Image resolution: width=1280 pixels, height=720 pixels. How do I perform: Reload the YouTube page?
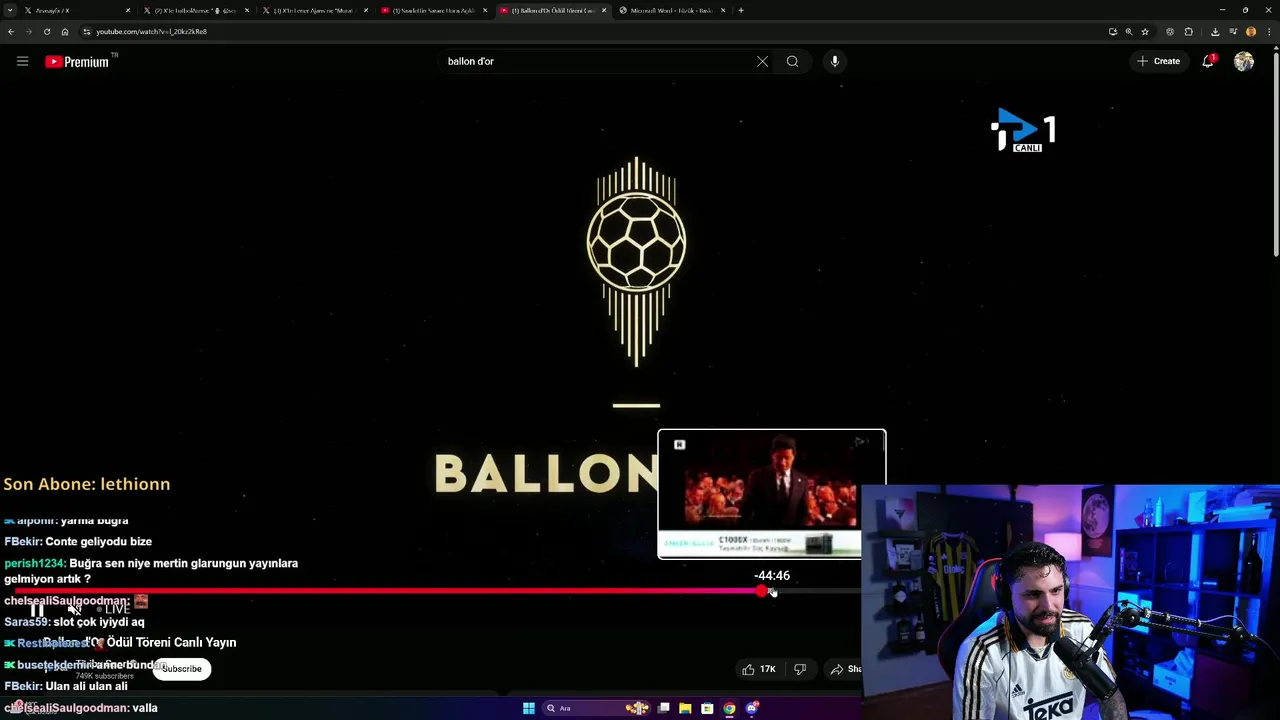(47, 31)
